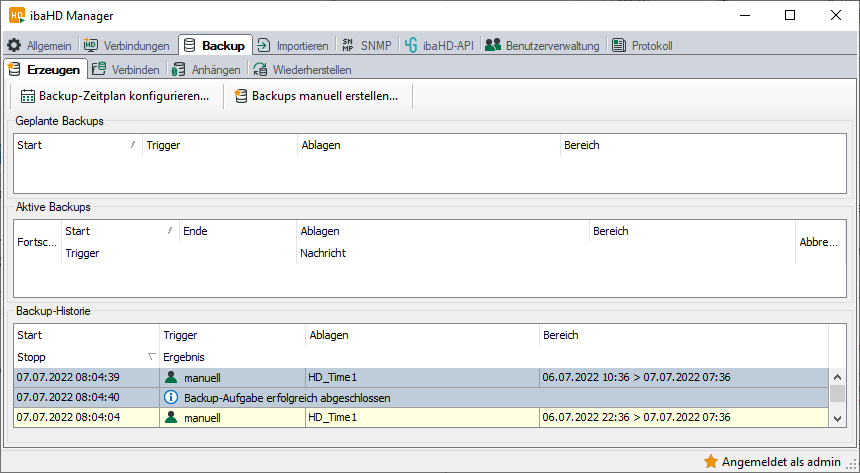Click the info icon in backup result row
This screenshot has height=473, width=860.
click(x=170, y=398)
